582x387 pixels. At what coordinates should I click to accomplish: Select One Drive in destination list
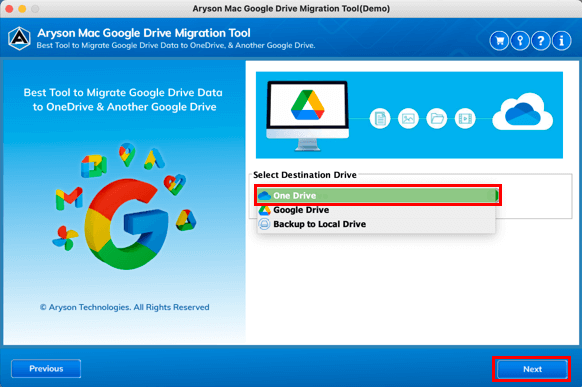pos(377,195)
